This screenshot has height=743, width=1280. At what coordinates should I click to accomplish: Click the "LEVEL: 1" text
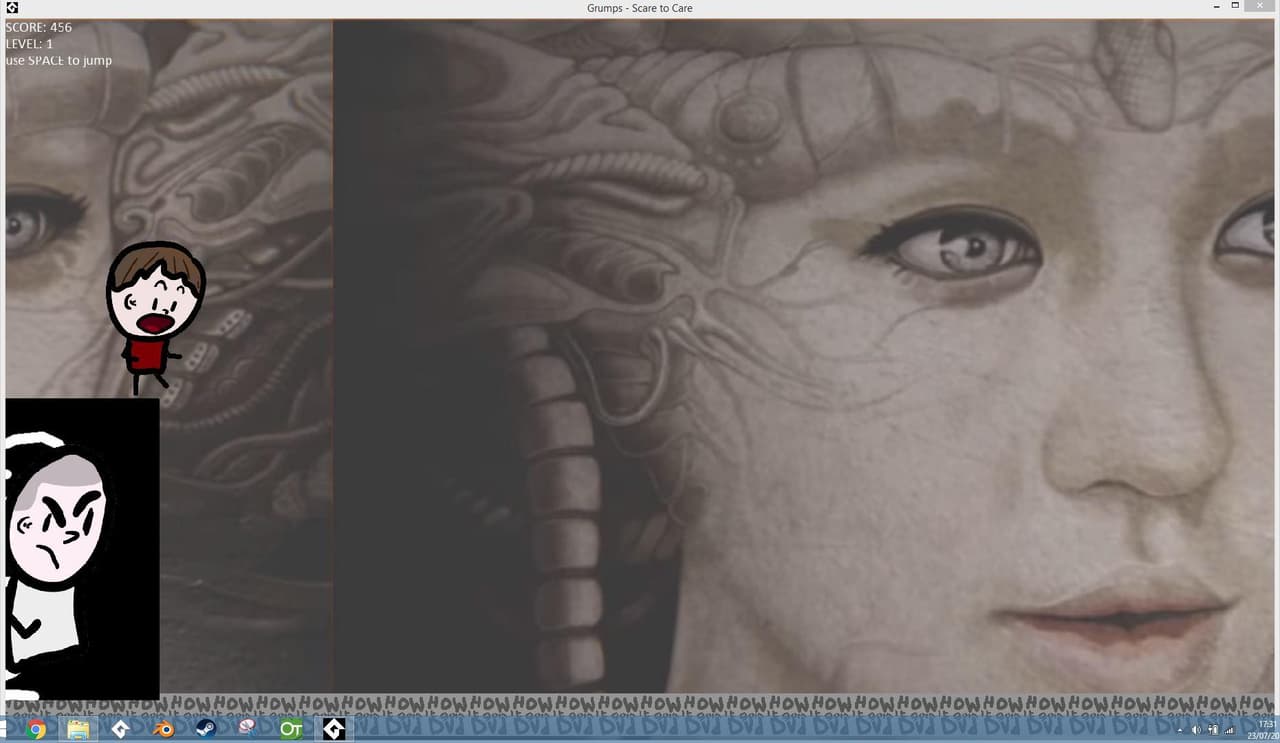[x=29, y=44]
